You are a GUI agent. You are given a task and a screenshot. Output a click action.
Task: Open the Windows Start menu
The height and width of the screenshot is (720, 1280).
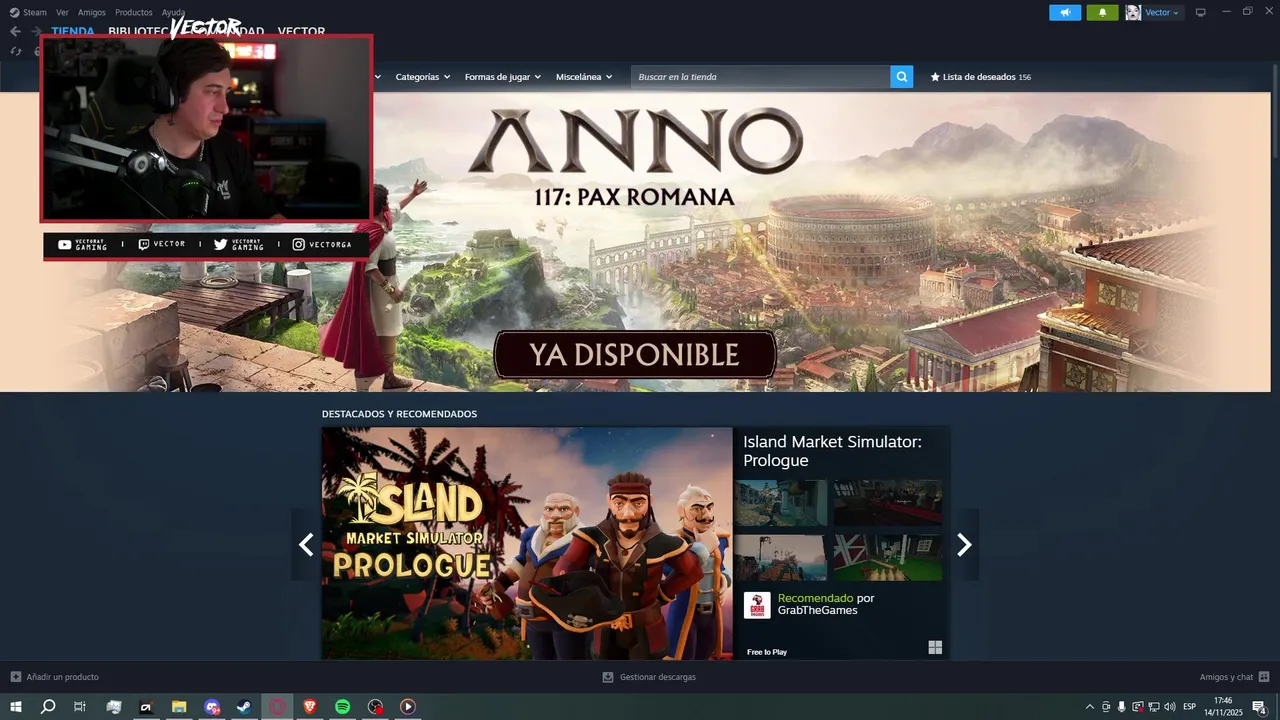16,707
